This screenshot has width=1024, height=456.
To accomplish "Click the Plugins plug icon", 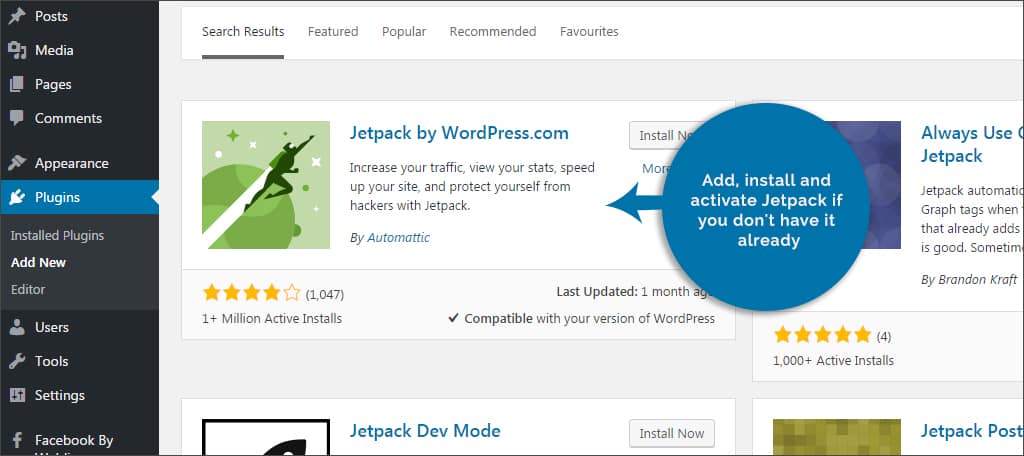I will pos(17,197).
